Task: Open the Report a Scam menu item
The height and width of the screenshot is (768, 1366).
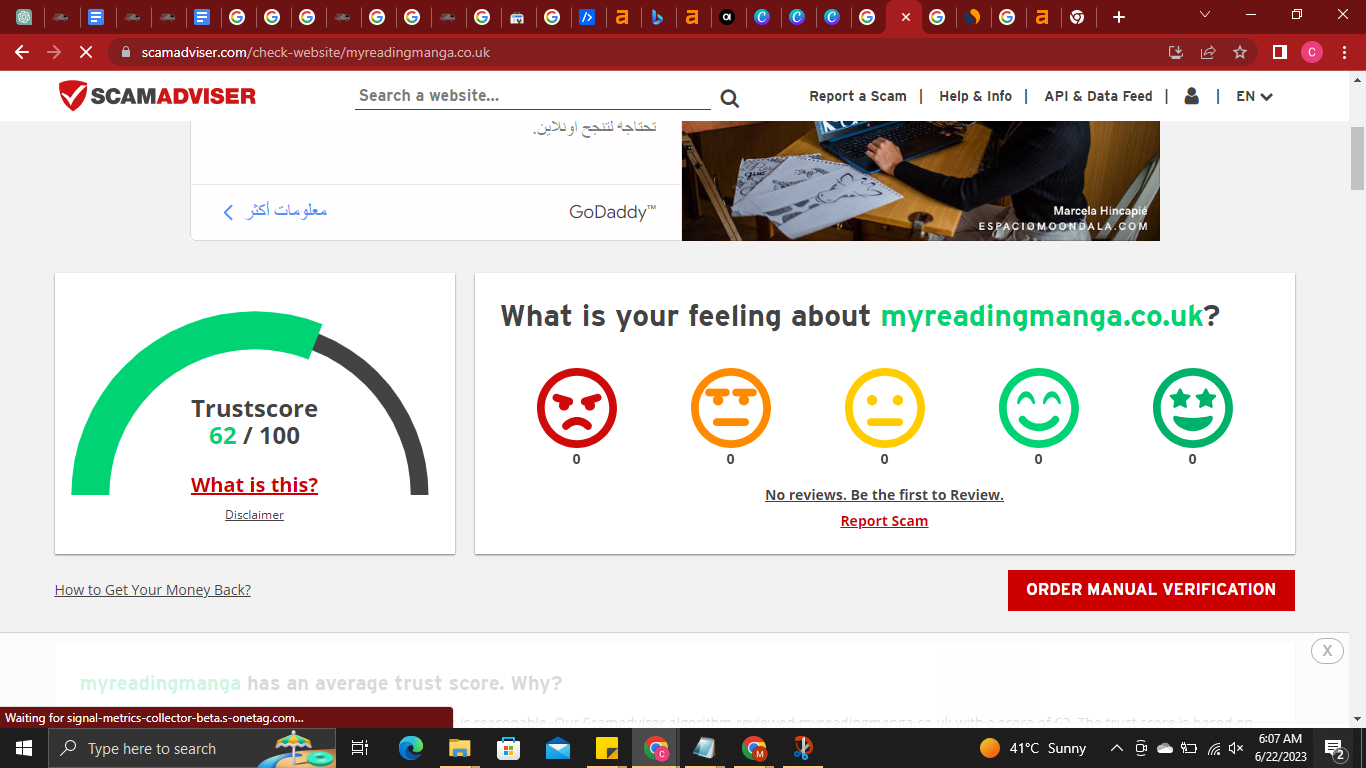Action: pyautogui.click(x=858, y=96)
